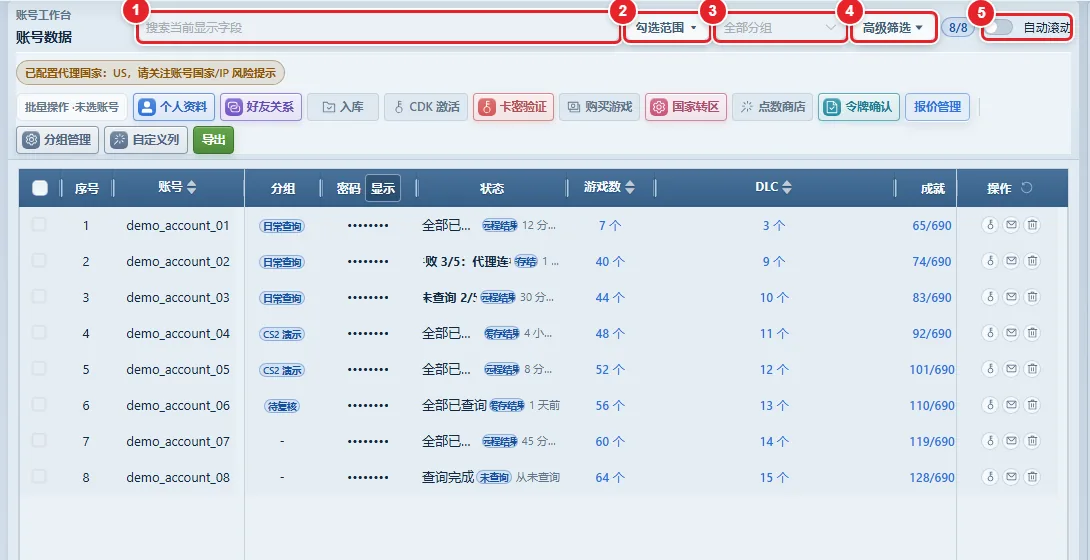Click the 入库 button
This screenshot has width=1090, height=560.
tap(343, 107)
